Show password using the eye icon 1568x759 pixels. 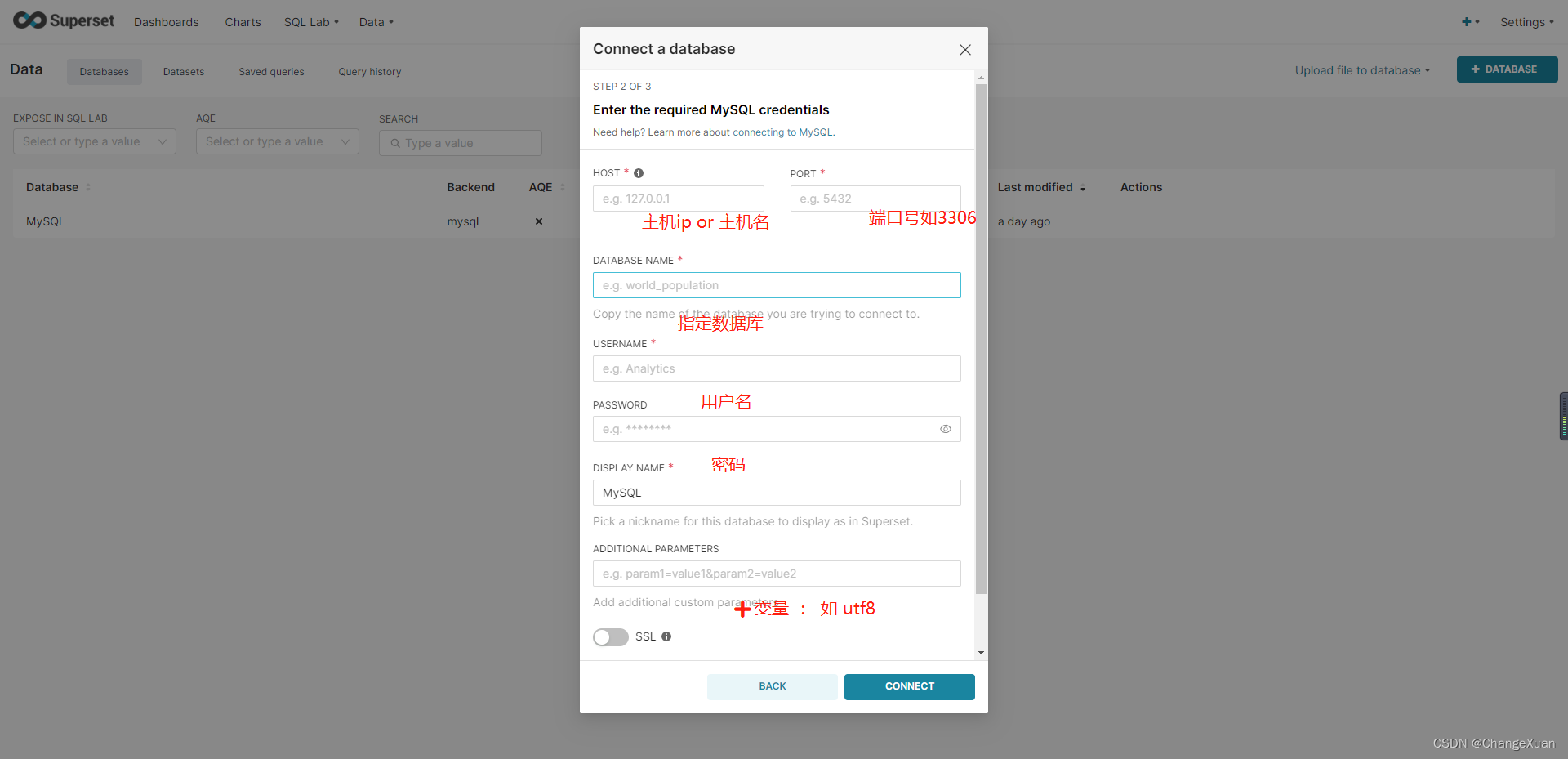(945, 429)
